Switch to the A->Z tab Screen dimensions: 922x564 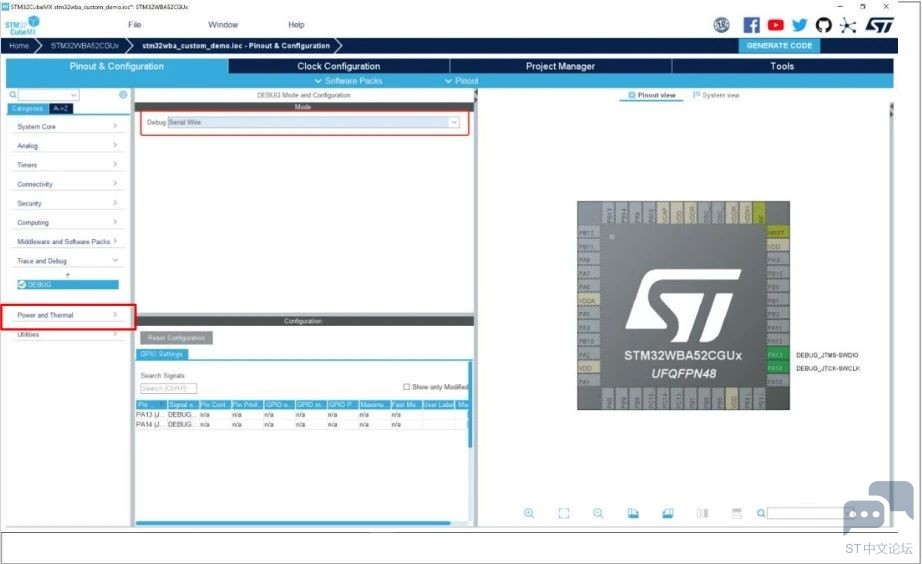coord(61,109)
